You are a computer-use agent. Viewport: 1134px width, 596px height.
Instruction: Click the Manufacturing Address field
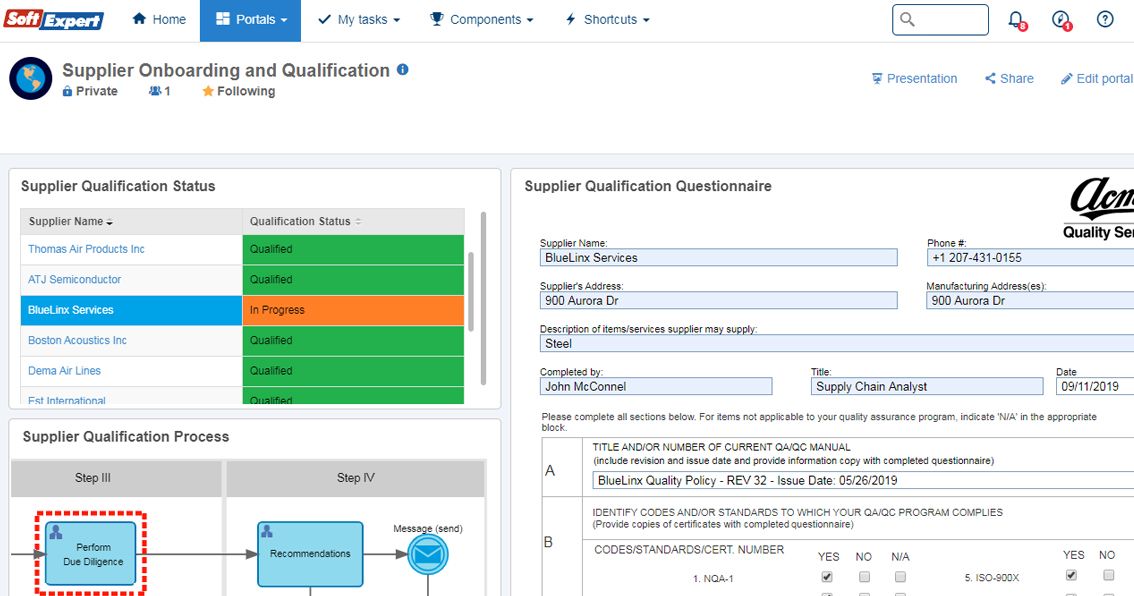pyautogui.click(x=1030, y=300)
